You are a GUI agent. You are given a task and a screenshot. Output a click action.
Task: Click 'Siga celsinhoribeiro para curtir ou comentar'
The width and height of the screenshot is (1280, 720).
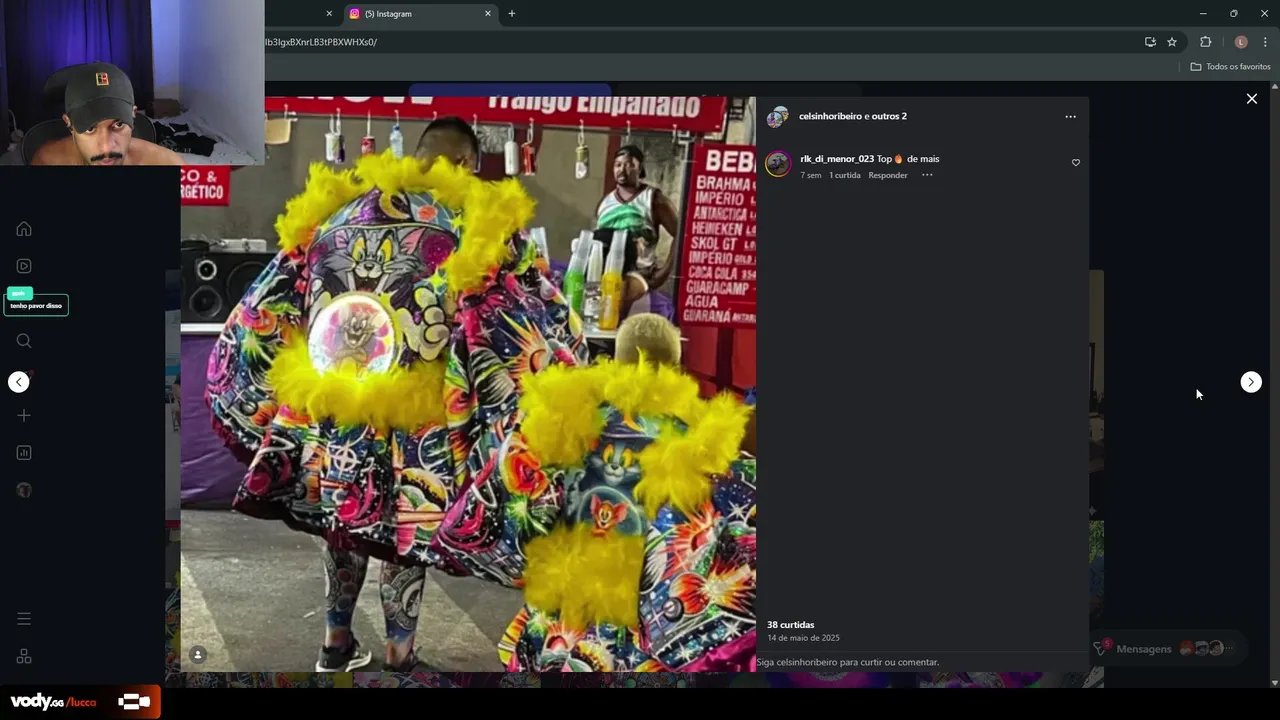coord(848,662)
